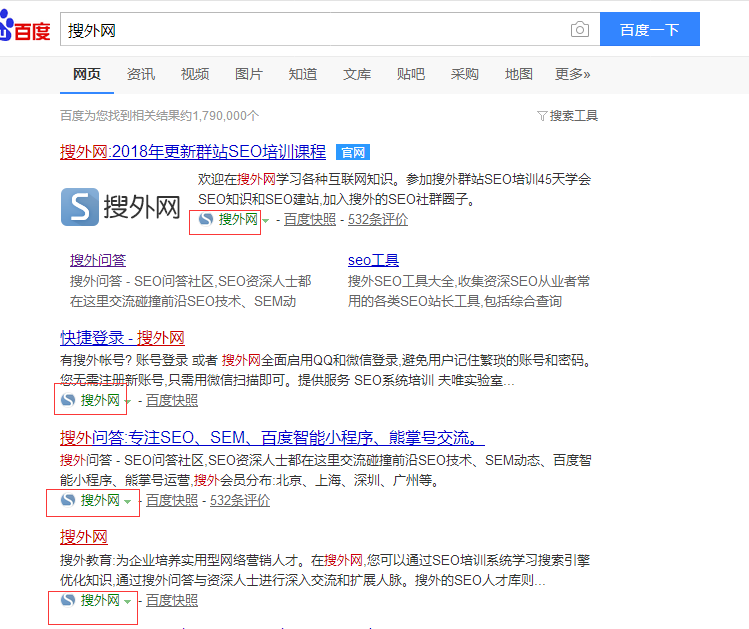Open the 快捷登录 - 搜外网 result link
The image size is (749, 629).
[x=122, y=337]
